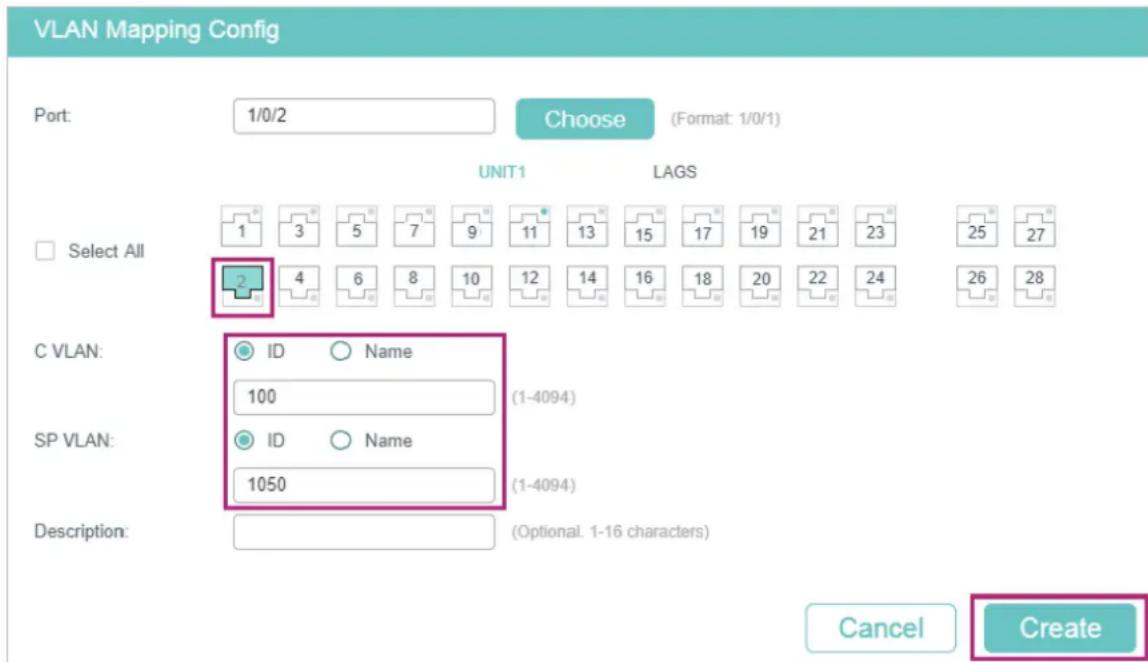
Task: Choose C VLAN Name radio button
Action: click(x=340, y=352)
